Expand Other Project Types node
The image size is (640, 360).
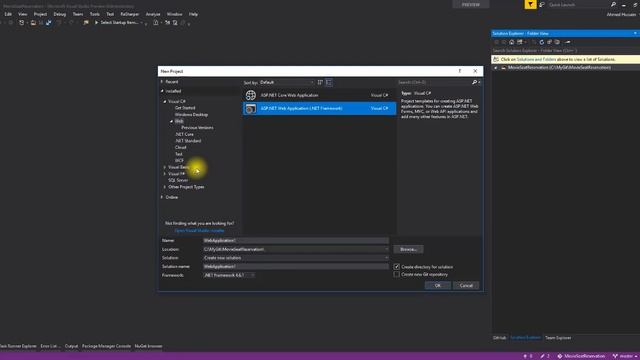pyautogui.click(x=165, y=187)
